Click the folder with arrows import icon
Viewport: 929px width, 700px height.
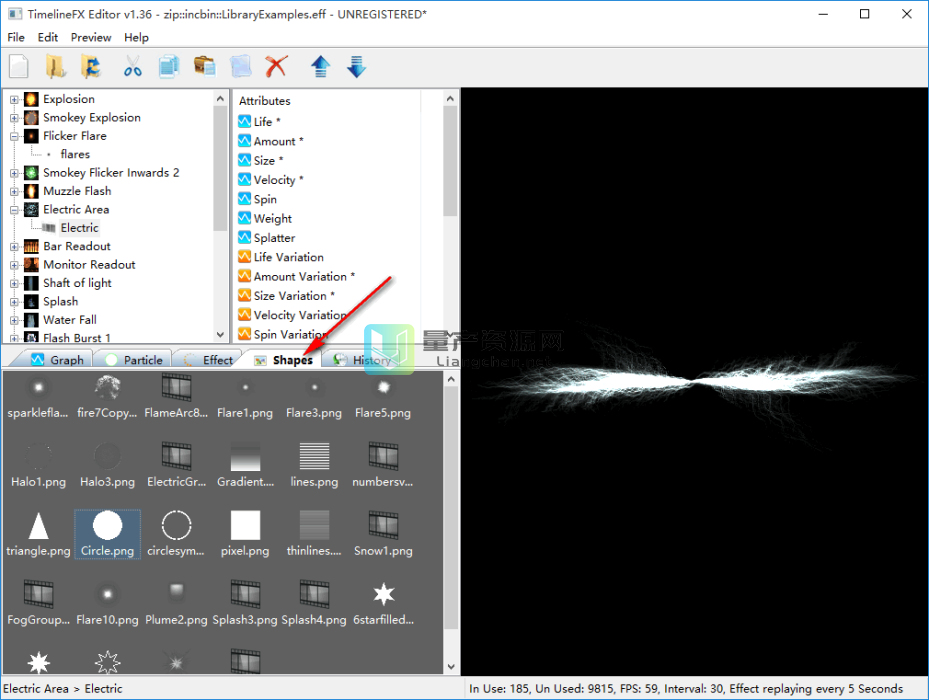click(91, 66)
